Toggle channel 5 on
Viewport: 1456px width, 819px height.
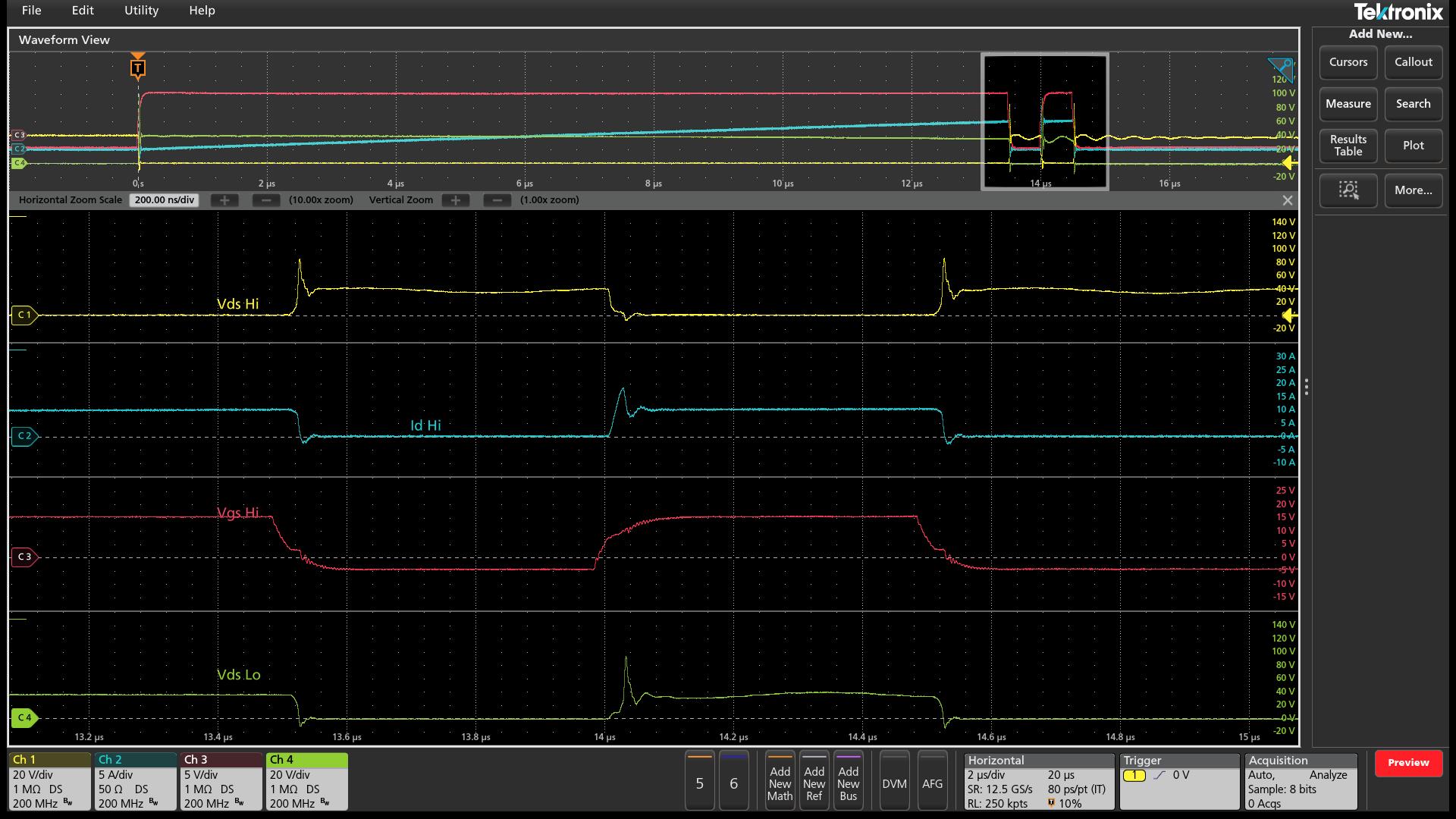[699, 781]
